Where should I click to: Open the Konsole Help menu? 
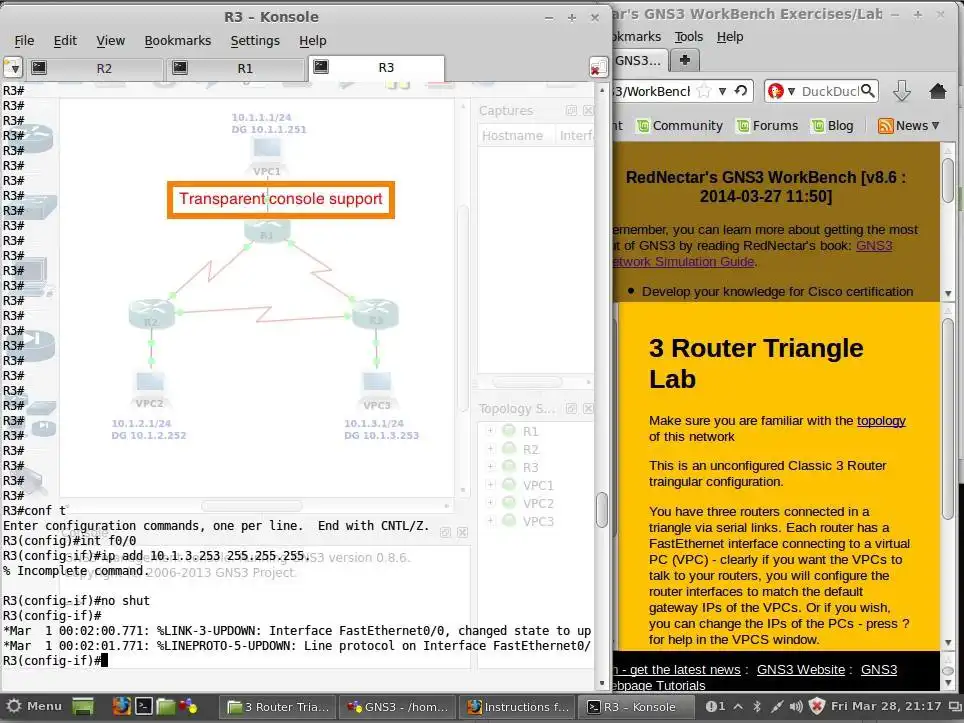coord(312,41)
